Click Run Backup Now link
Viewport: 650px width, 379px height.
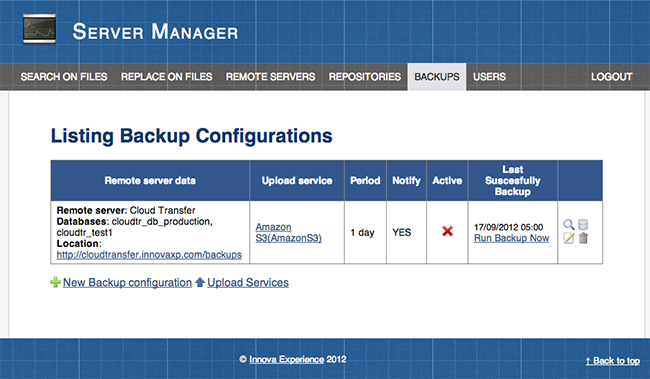512,238
